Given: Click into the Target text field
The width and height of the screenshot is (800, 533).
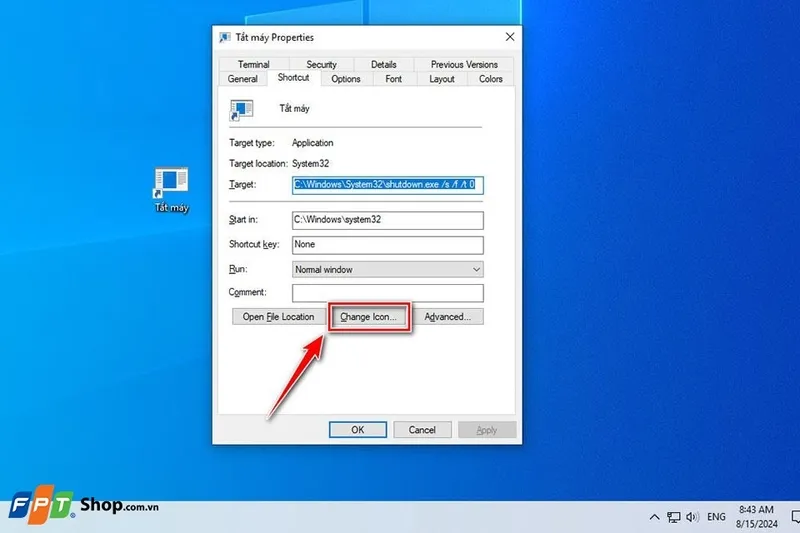Looking at the screenshot, I should pyautogui.click(x=387, y=185).
